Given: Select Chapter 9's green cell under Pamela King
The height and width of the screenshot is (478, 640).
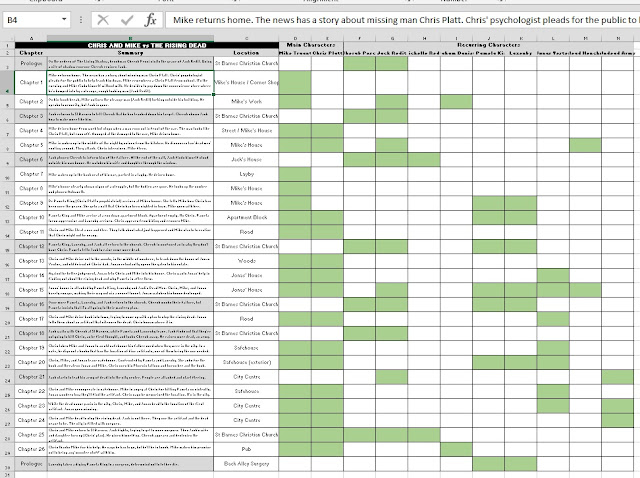Looking at the screenshot, I should pyautogui.click(x=489, y=203).
